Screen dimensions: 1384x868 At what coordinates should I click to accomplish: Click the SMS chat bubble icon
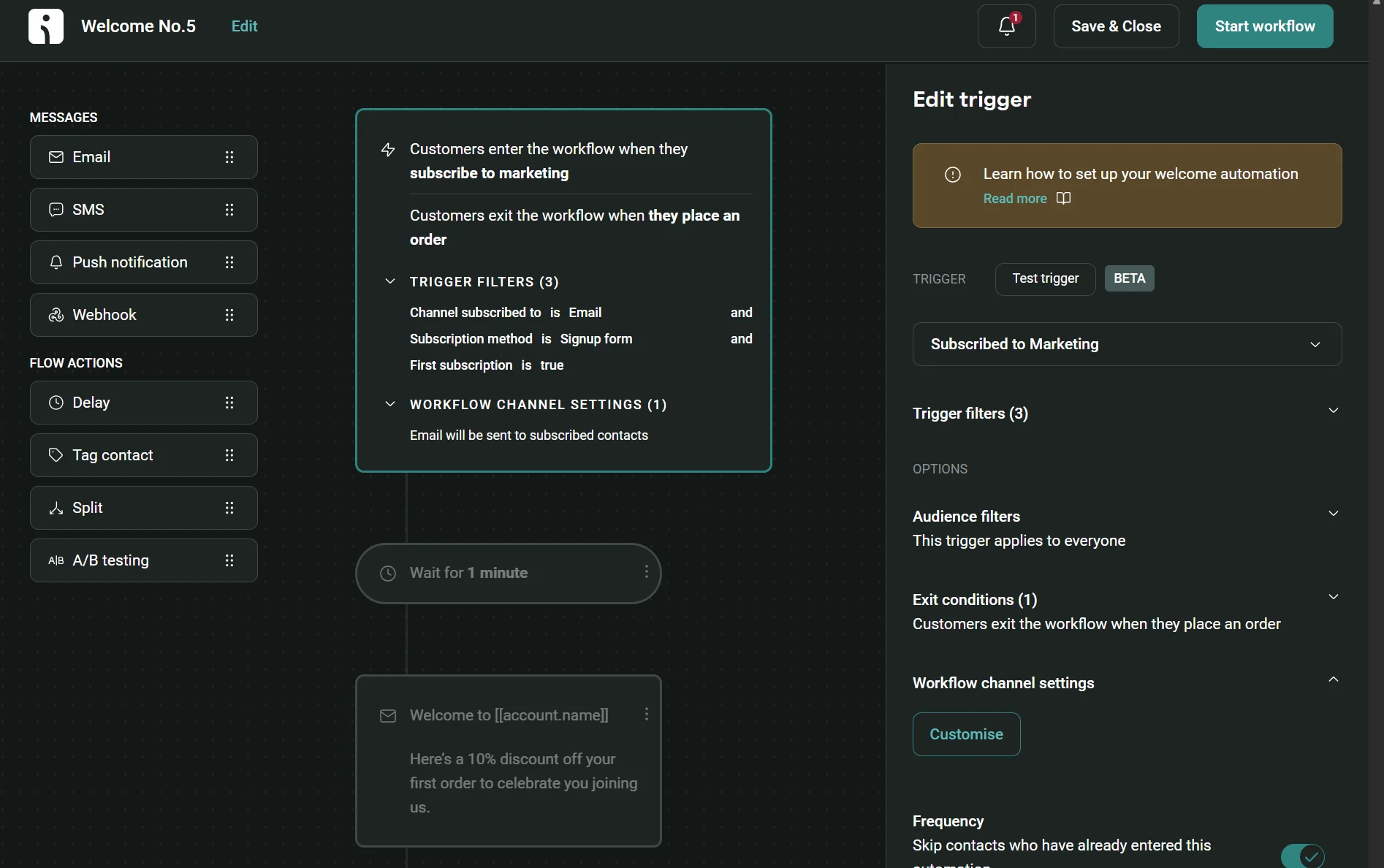tap(56, 210)
